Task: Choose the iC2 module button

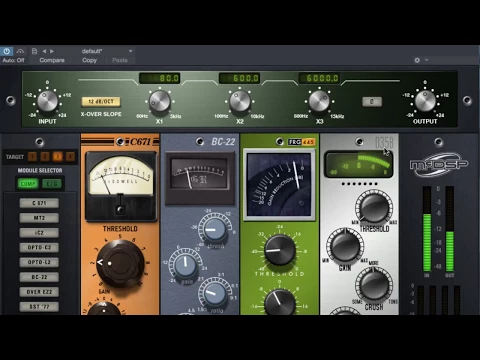Action: point(39,233)
